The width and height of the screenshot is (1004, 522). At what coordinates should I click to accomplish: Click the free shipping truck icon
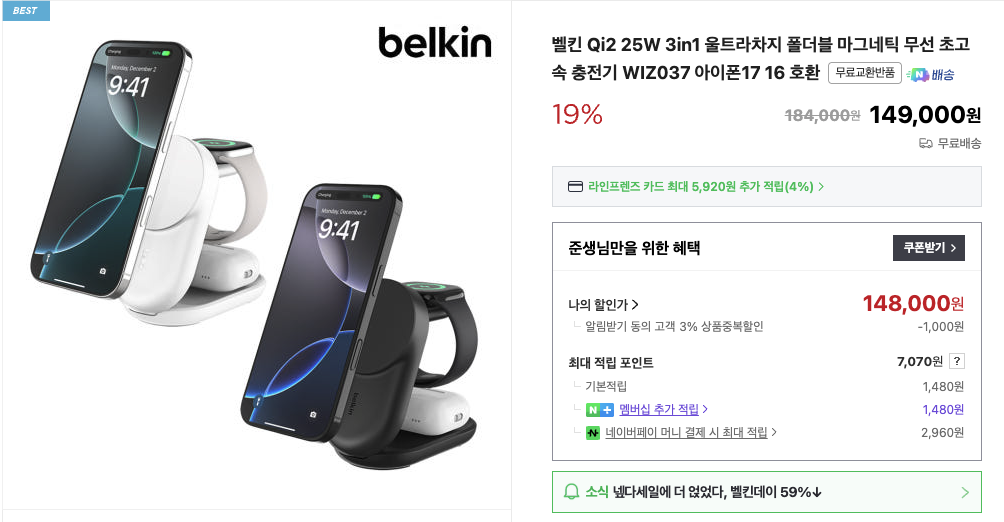(x=925, y=143)
